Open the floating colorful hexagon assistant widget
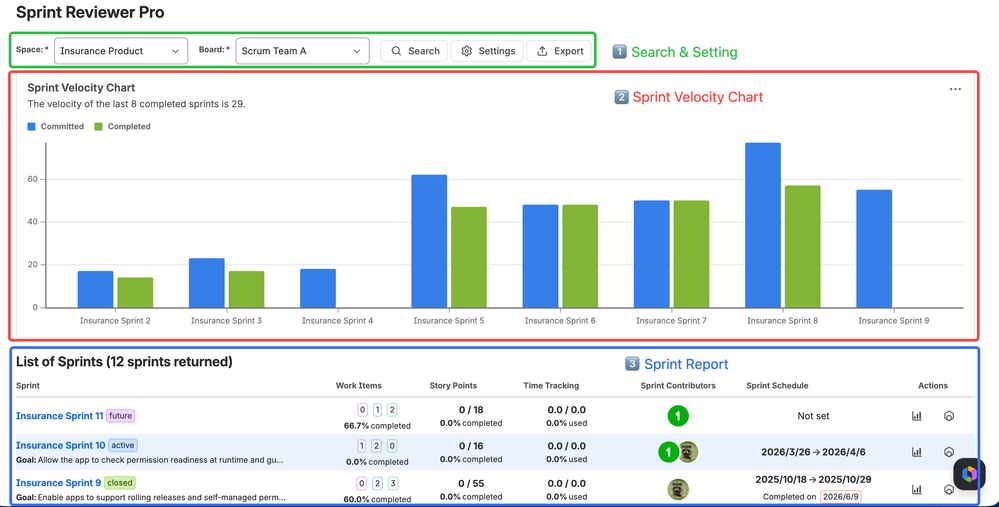Screen dimensions: 999x507 coord(969,474)
